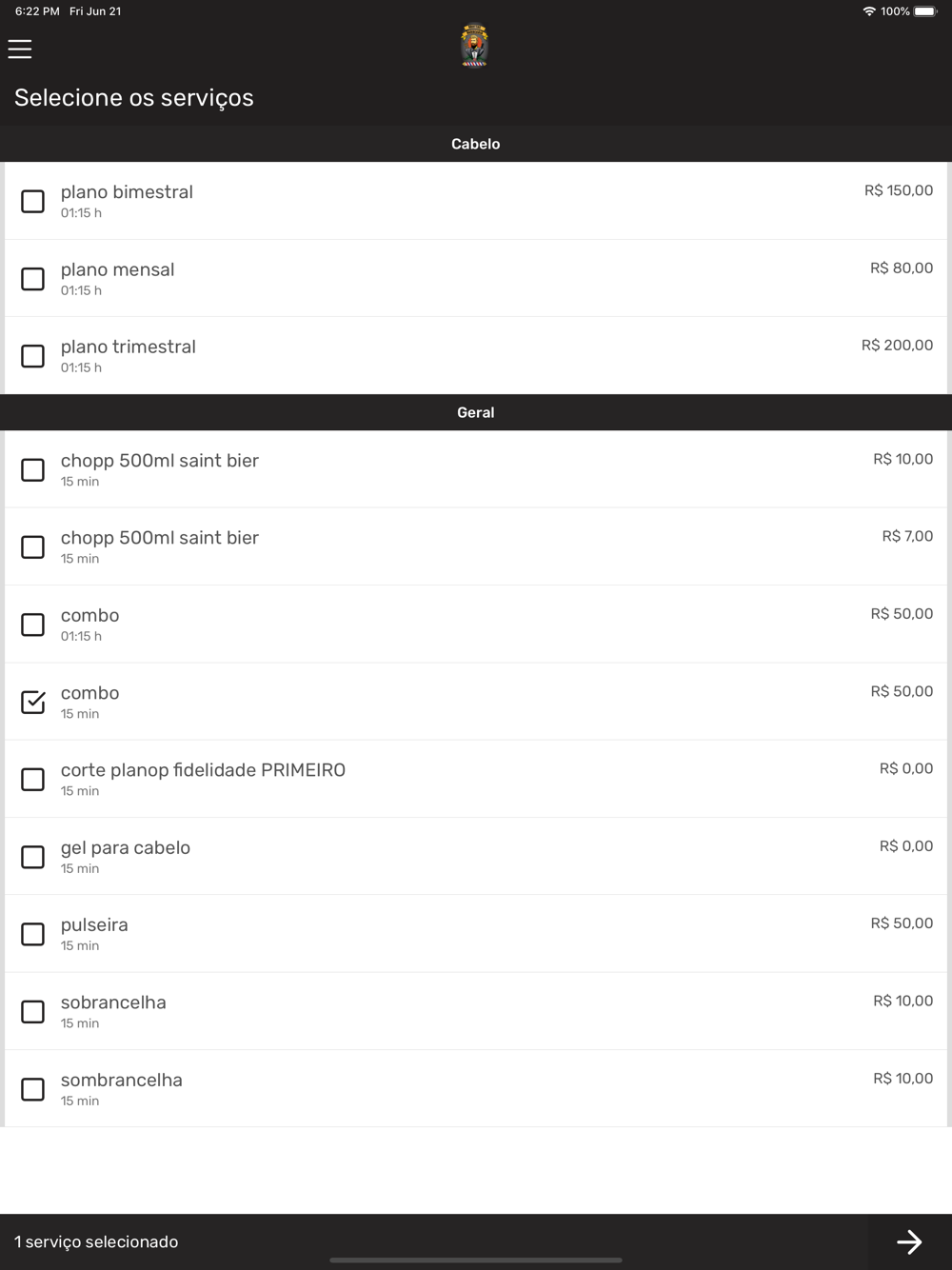The image size is (952, 1270).
Task: Select the sobrancelha checkbox
Action: (33, 1012)
